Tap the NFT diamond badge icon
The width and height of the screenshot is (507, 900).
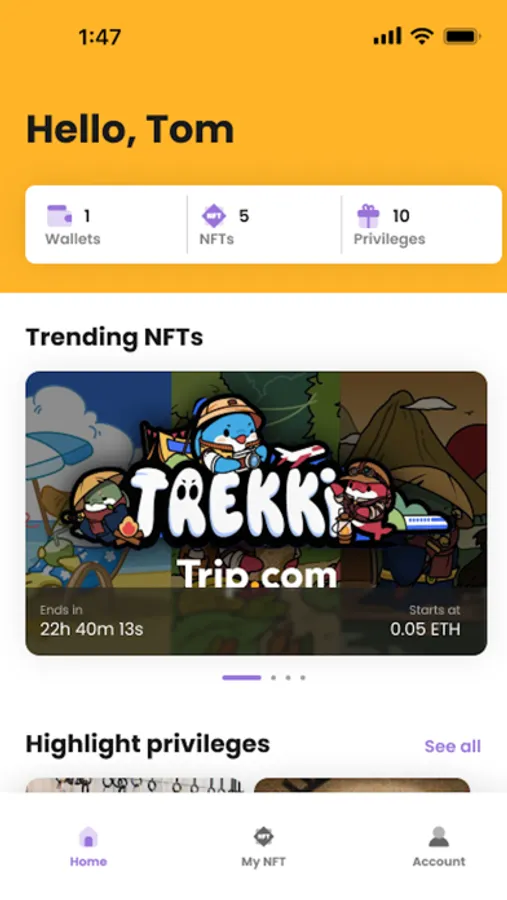click(214, 216)
